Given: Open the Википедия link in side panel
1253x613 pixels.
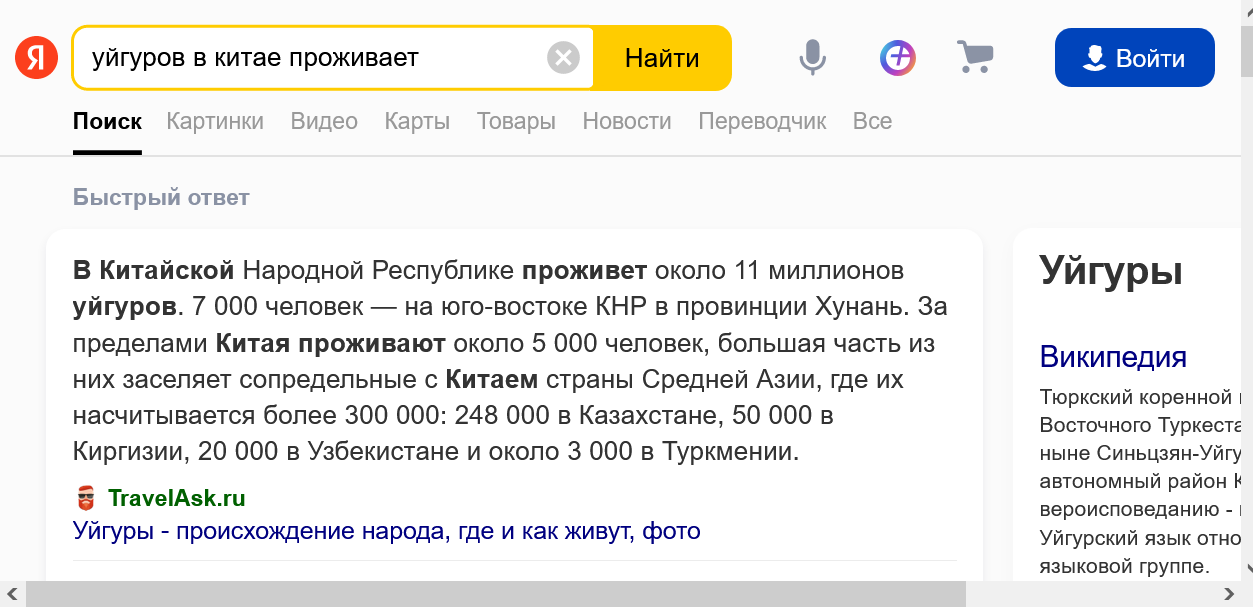Looking at the screenshot, I should pos(1113,356).
